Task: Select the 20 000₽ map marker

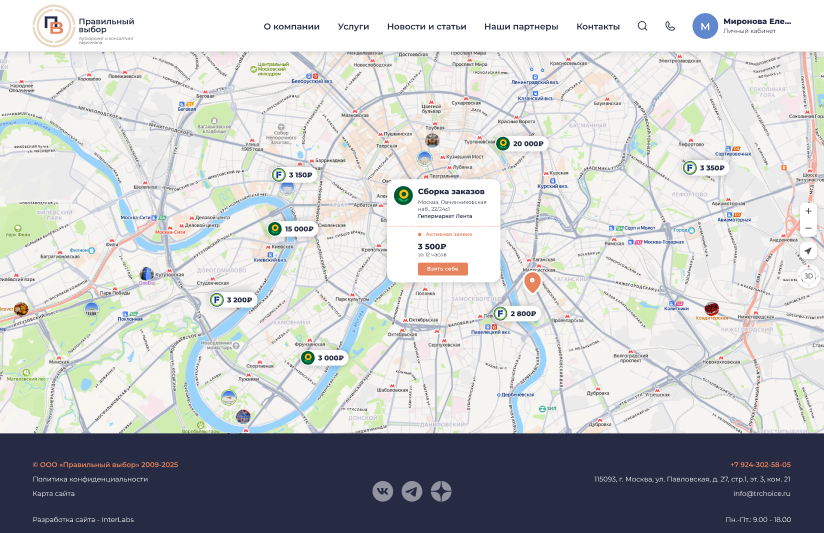Action: pos(521,144)
